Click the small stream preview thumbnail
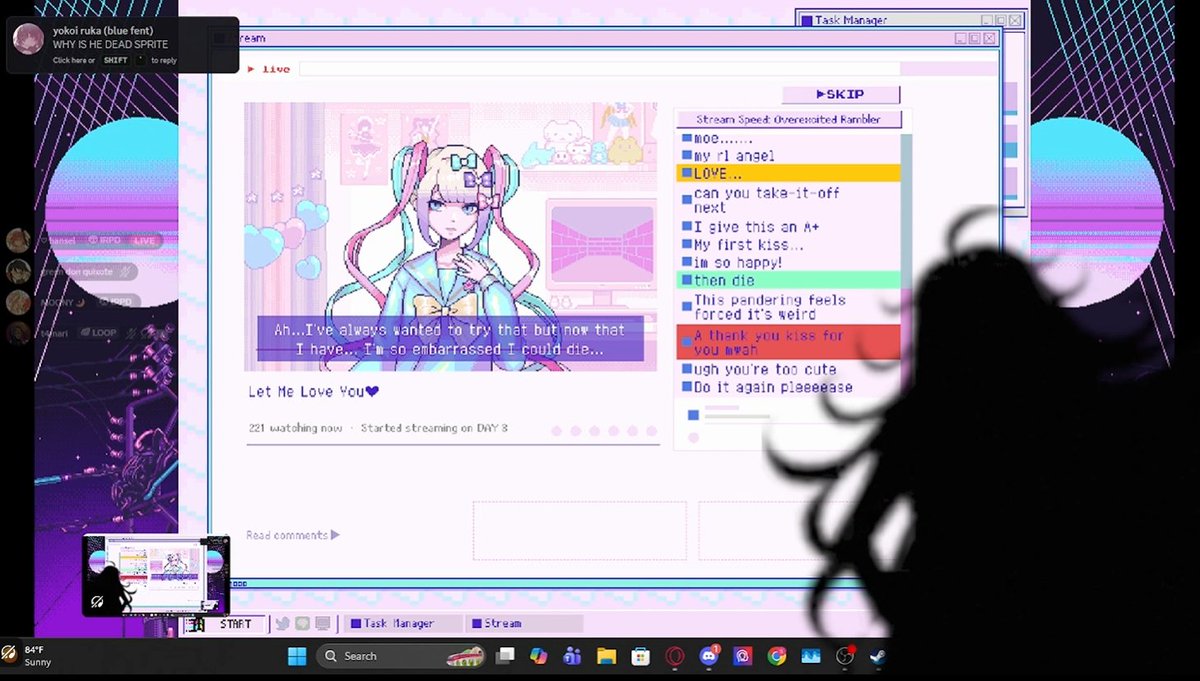 tap(156, 575)
